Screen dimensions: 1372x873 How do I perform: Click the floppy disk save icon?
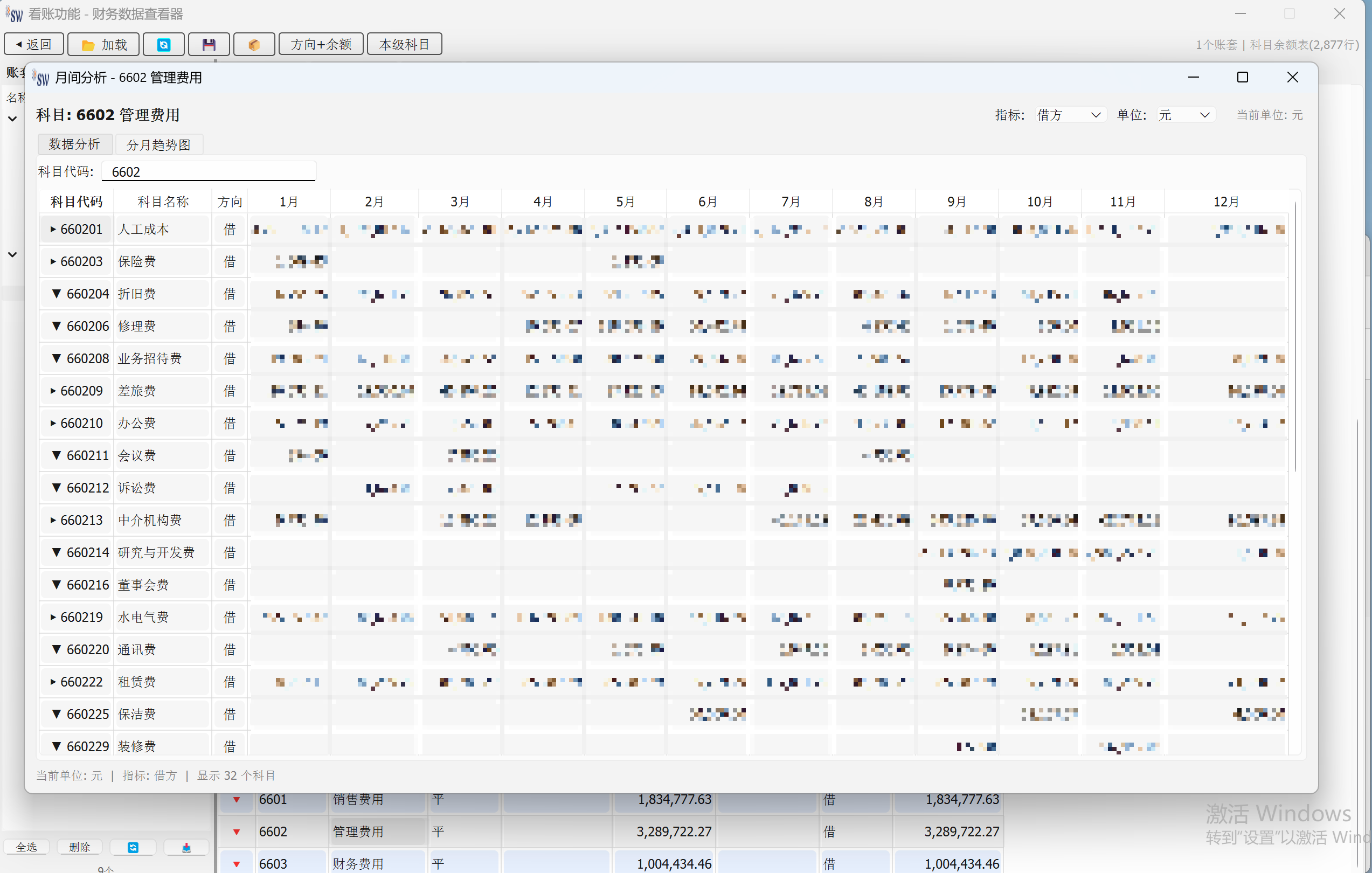pos(209,44)
